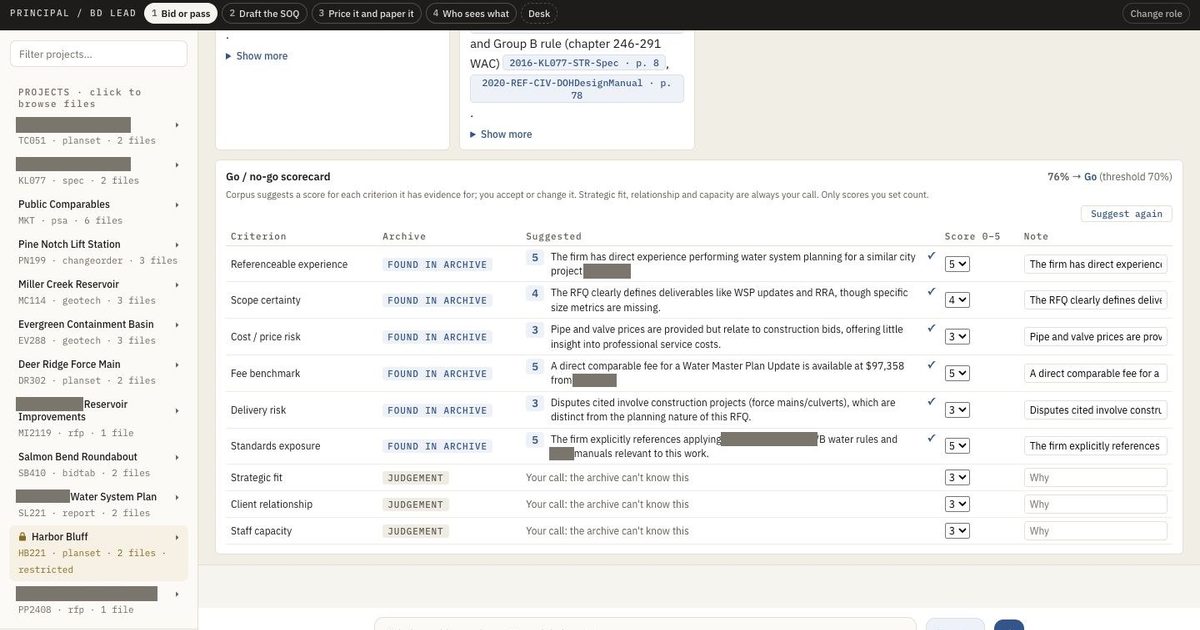Click the 76% → Go score summary
This screenshot has height=630, width=1200.
(x=1109, y=176)
